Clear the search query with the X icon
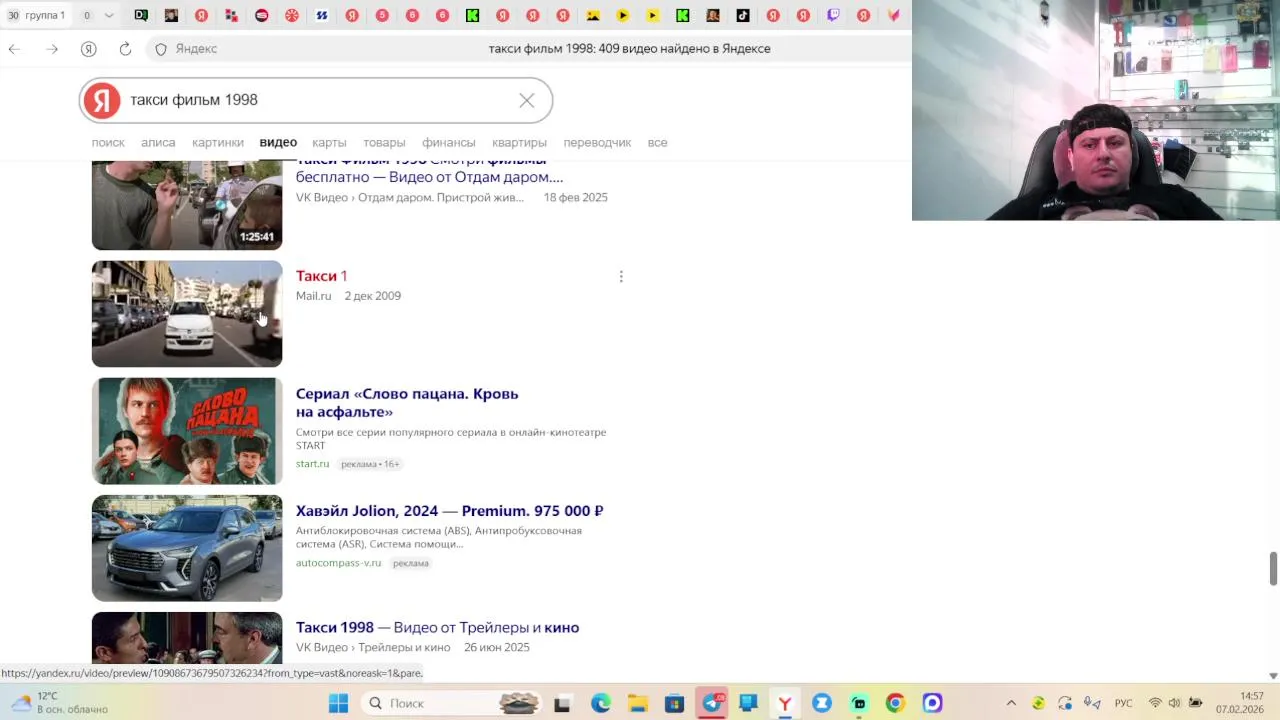 527,100
